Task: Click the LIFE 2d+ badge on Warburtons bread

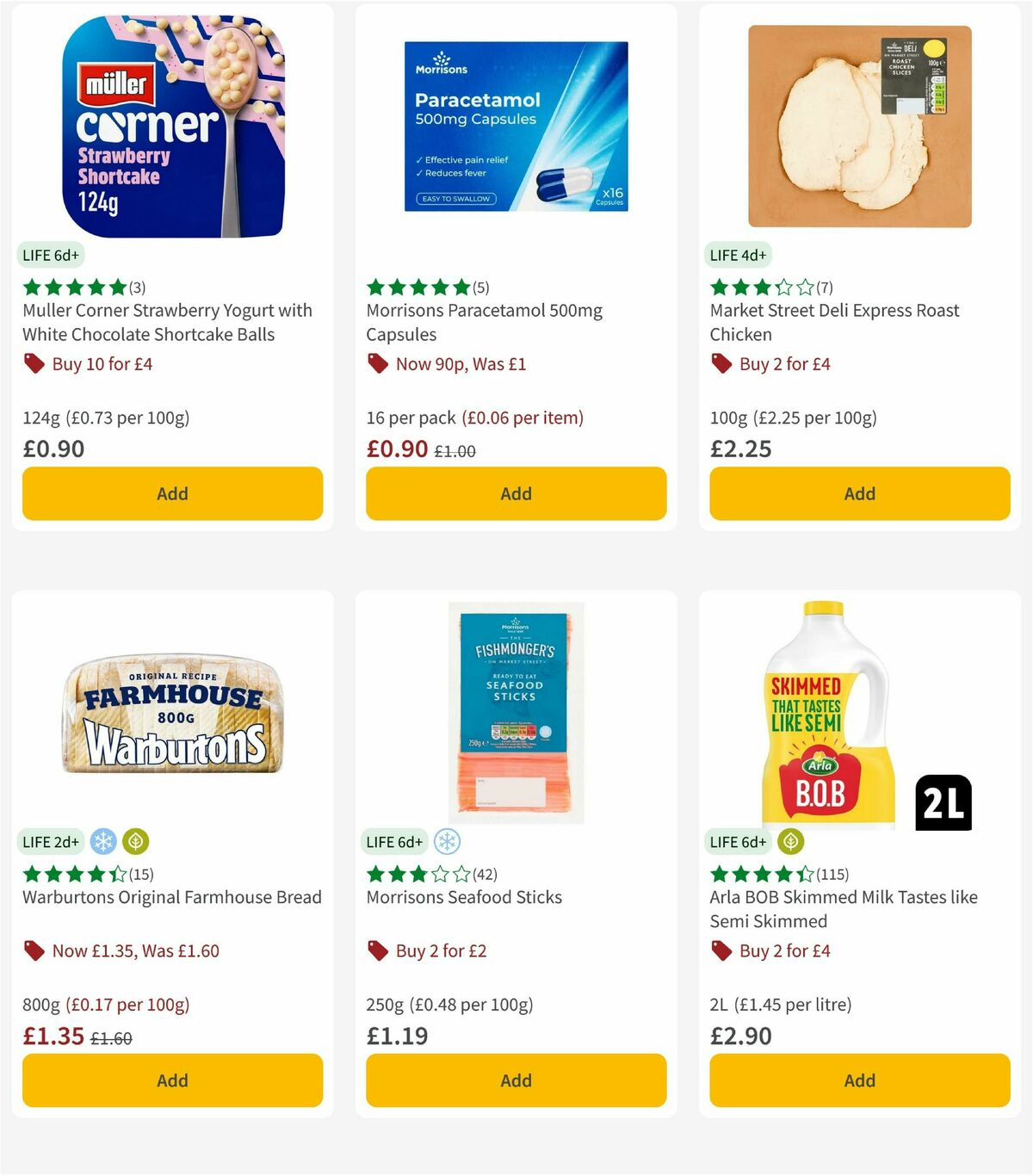Action: click(50, 841)
